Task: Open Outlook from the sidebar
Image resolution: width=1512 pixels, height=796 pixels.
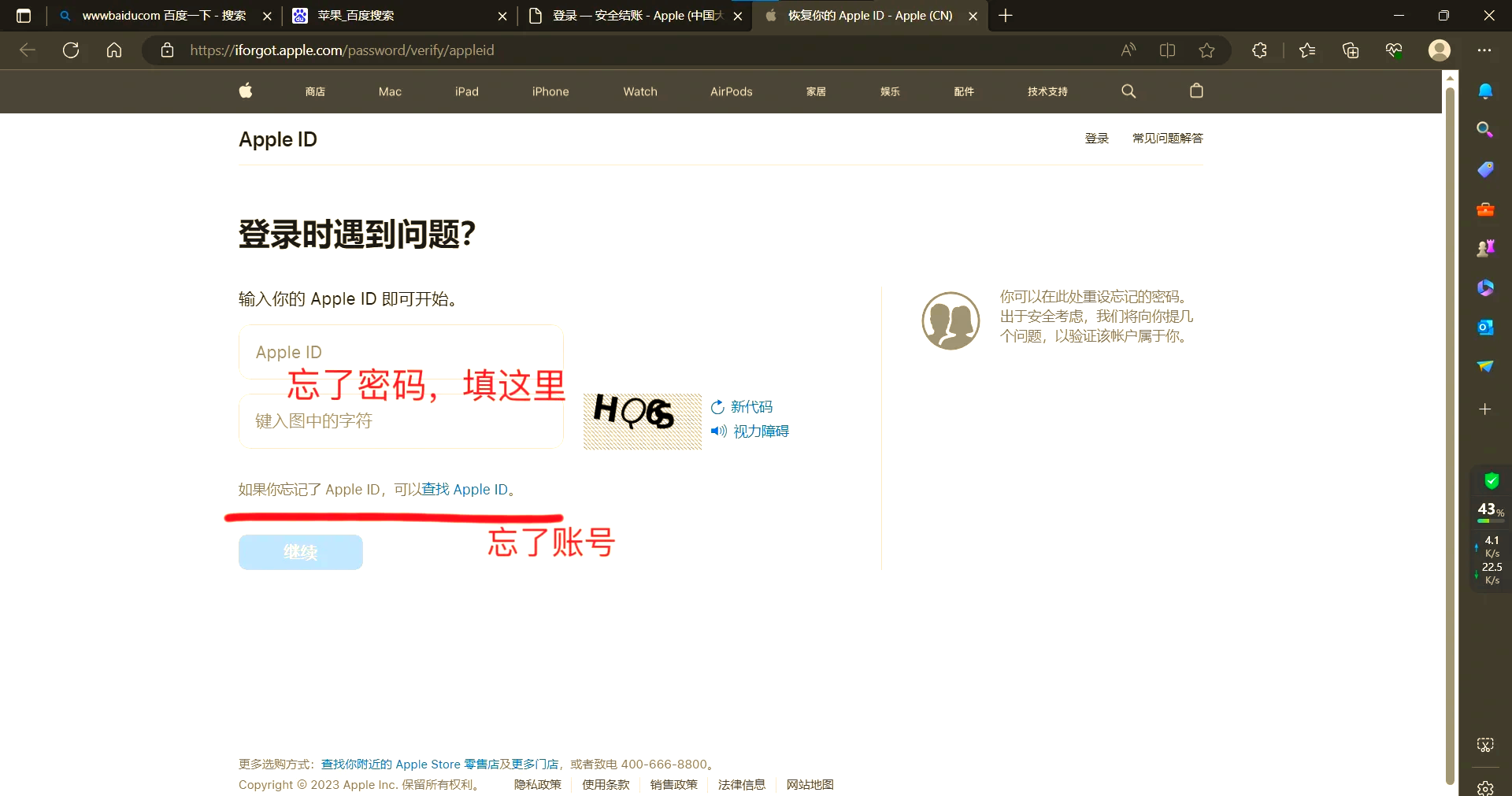Action: click(1486, 327)
